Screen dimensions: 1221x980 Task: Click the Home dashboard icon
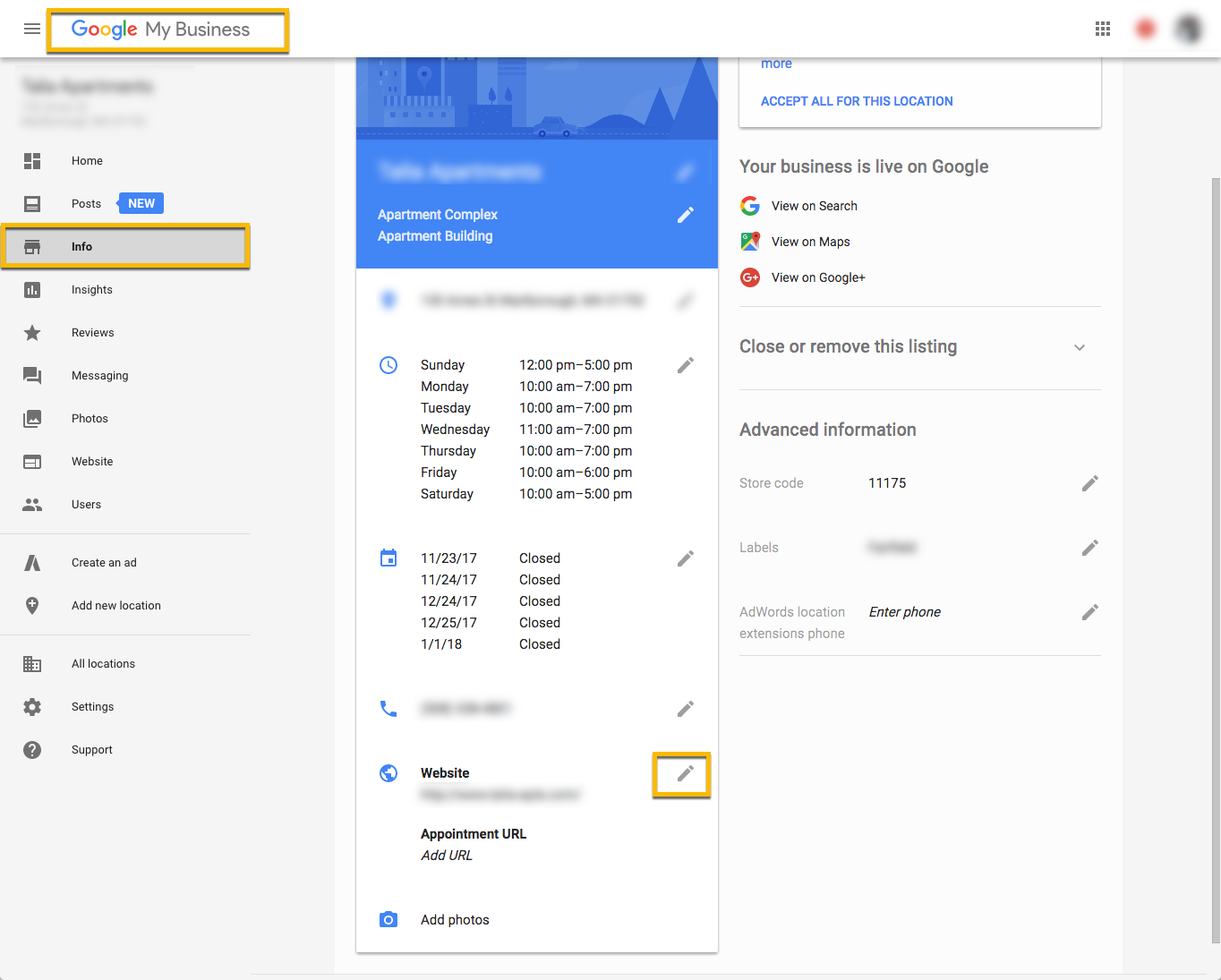point(32,161)
